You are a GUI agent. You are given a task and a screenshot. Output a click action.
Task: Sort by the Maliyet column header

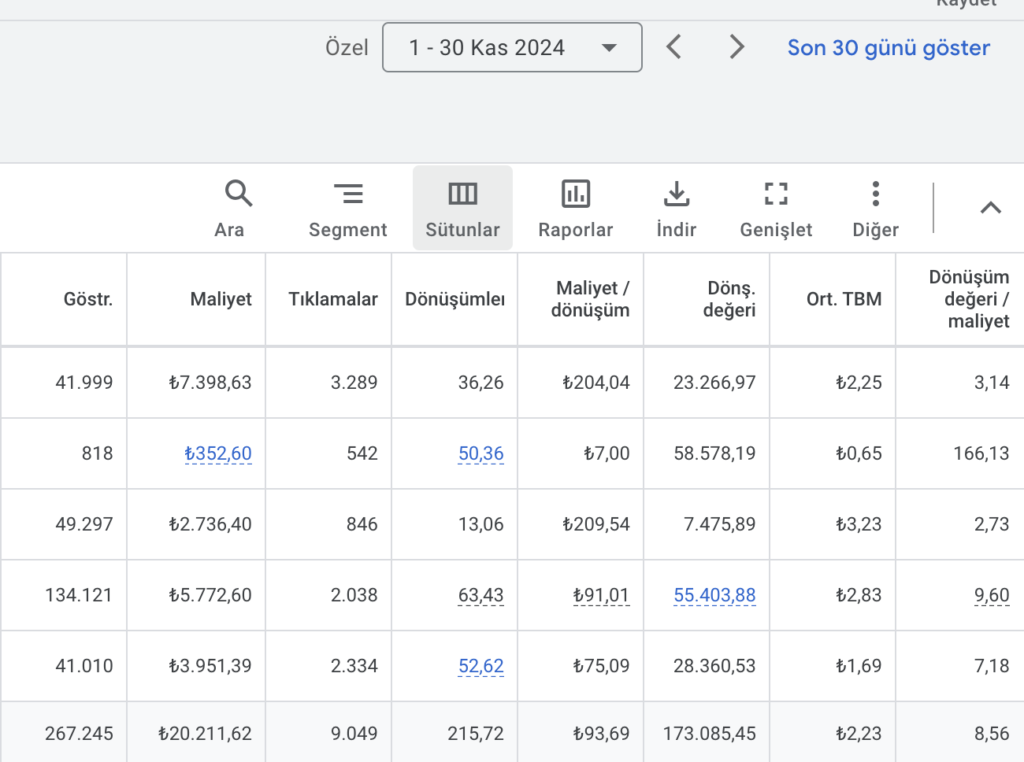pyautogui.click(x=223, y=299)
